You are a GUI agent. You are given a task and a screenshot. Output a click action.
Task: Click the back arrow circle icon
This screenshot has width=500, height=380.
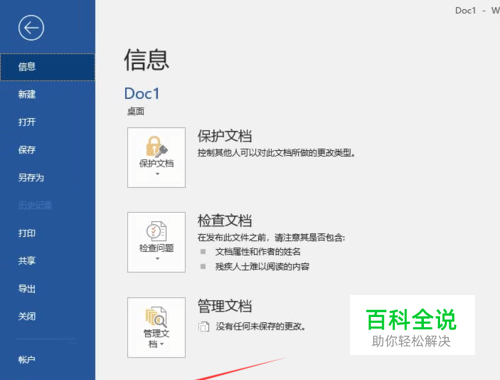tap(31, 28)
